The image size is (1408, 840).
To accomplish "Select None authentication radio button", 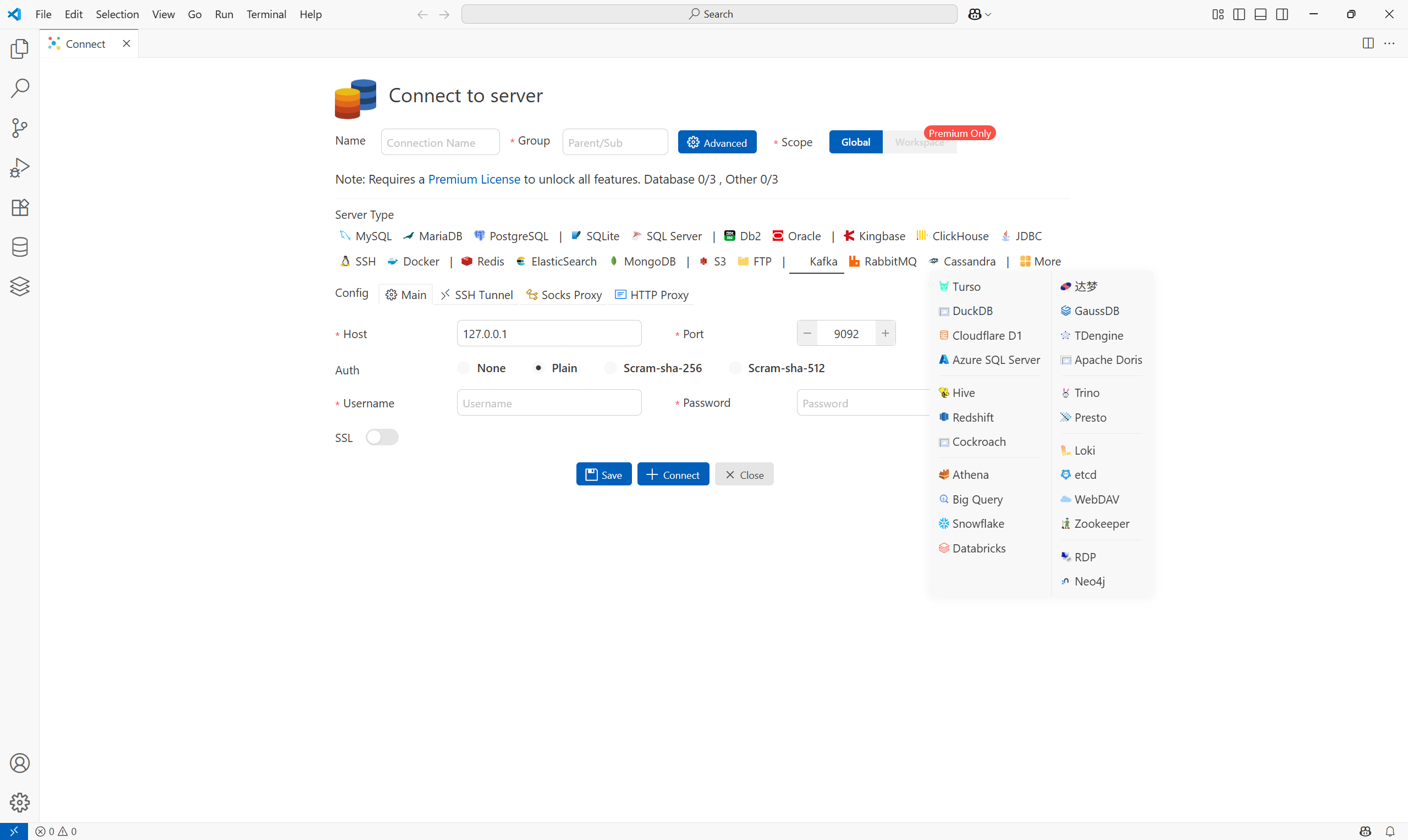I will point(464,368).
